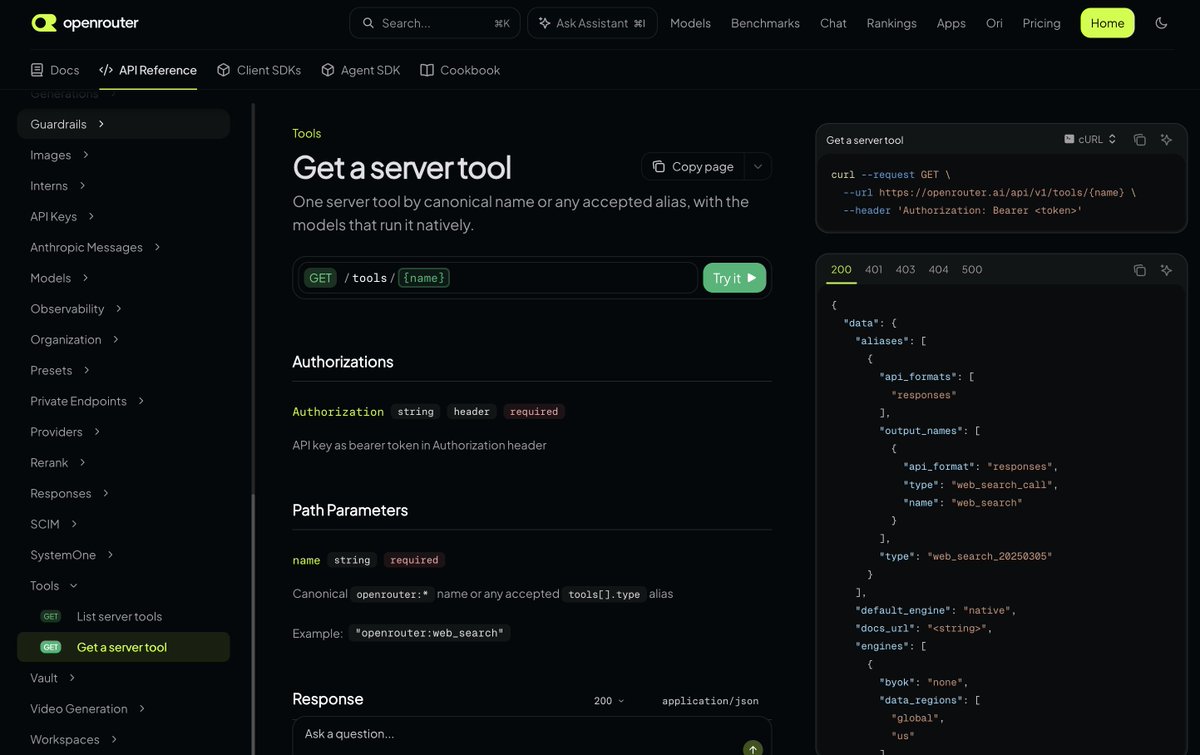1200x755 pixels.
Task: Focus the Search input field
Action: coord(435,23)
